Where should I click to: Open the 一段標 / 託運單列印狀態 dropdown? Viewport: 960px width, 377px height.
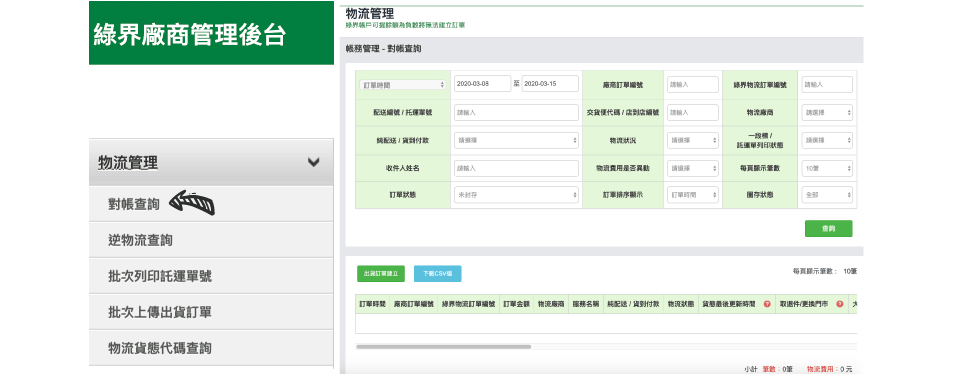827,140
